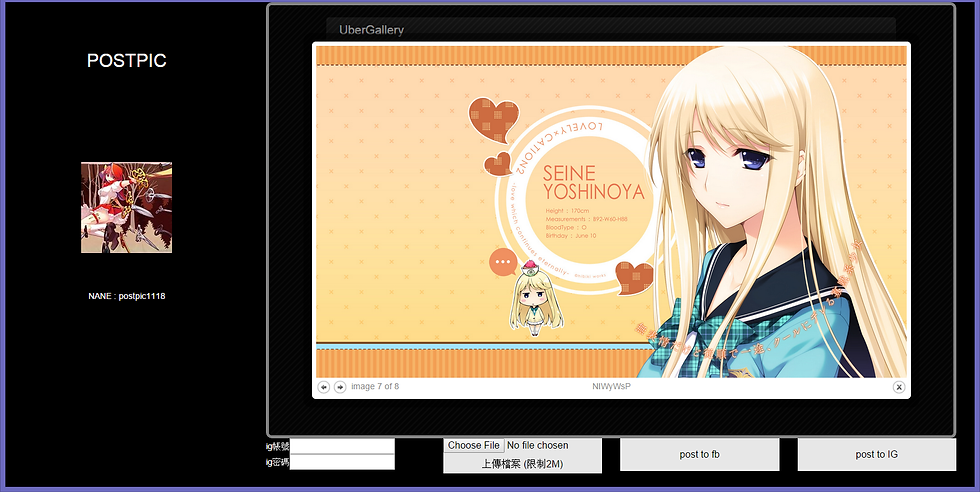Focus the ig帳號 input field
The height and width of the screenshot is (492, 980).
(342, 446)
